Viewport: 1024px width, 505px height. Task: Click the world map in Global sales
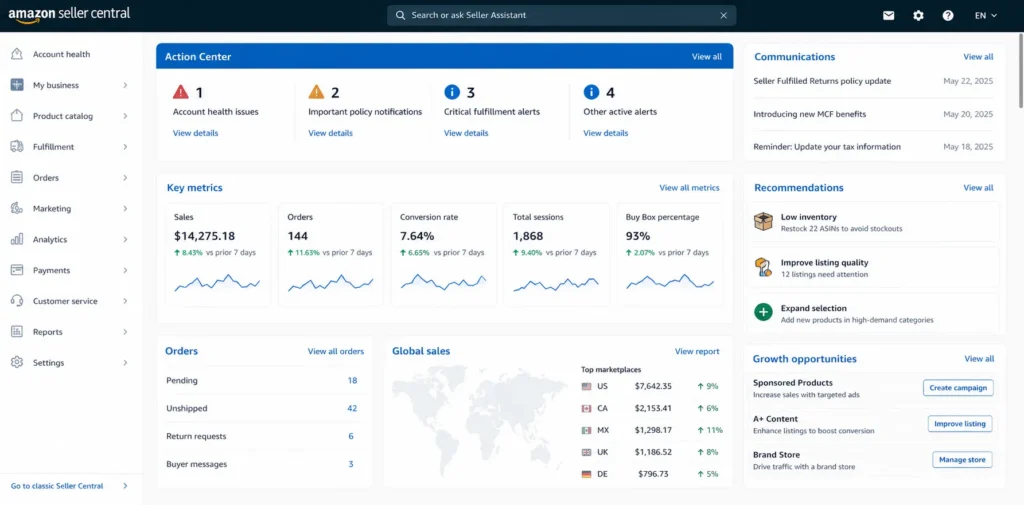coord(478,423)
